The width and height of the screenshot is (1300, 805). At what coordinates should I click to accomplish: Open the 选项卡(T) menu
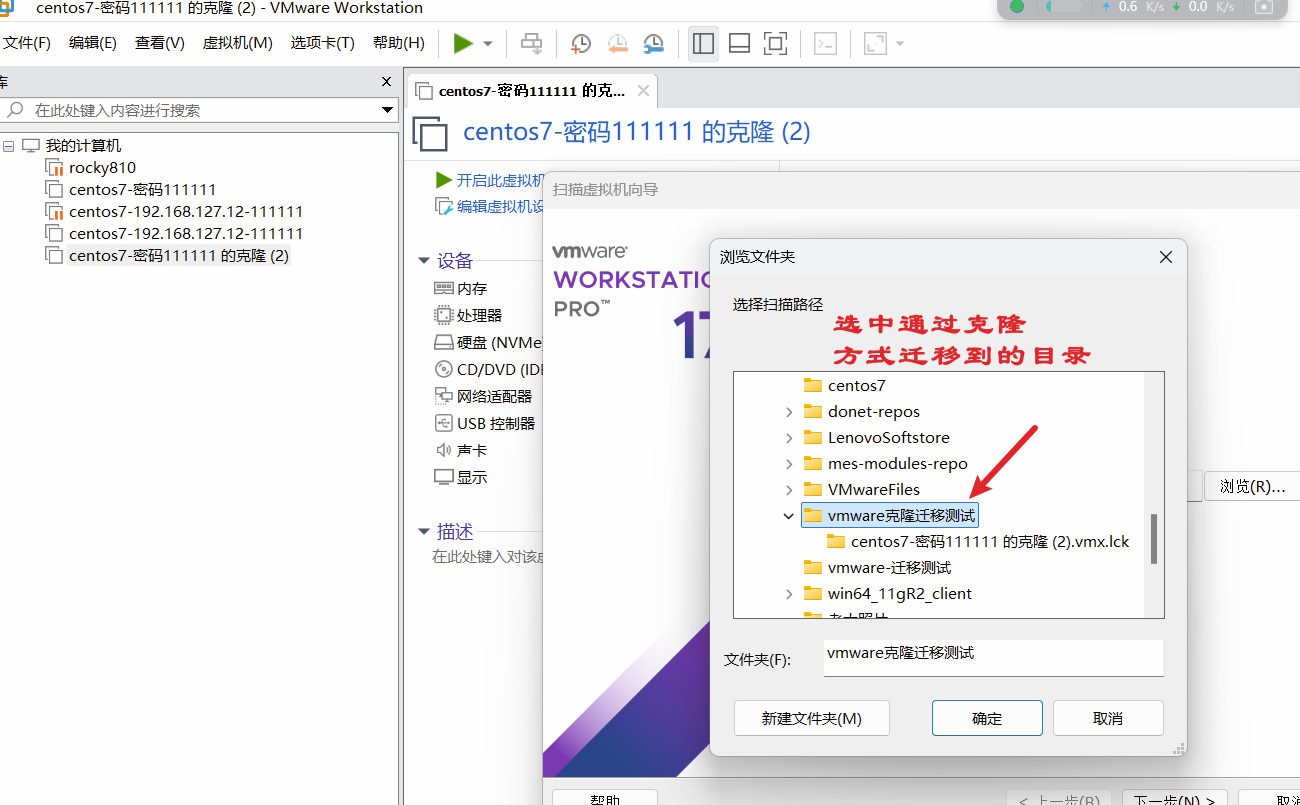pyautogui.click(x=323, y=43)
